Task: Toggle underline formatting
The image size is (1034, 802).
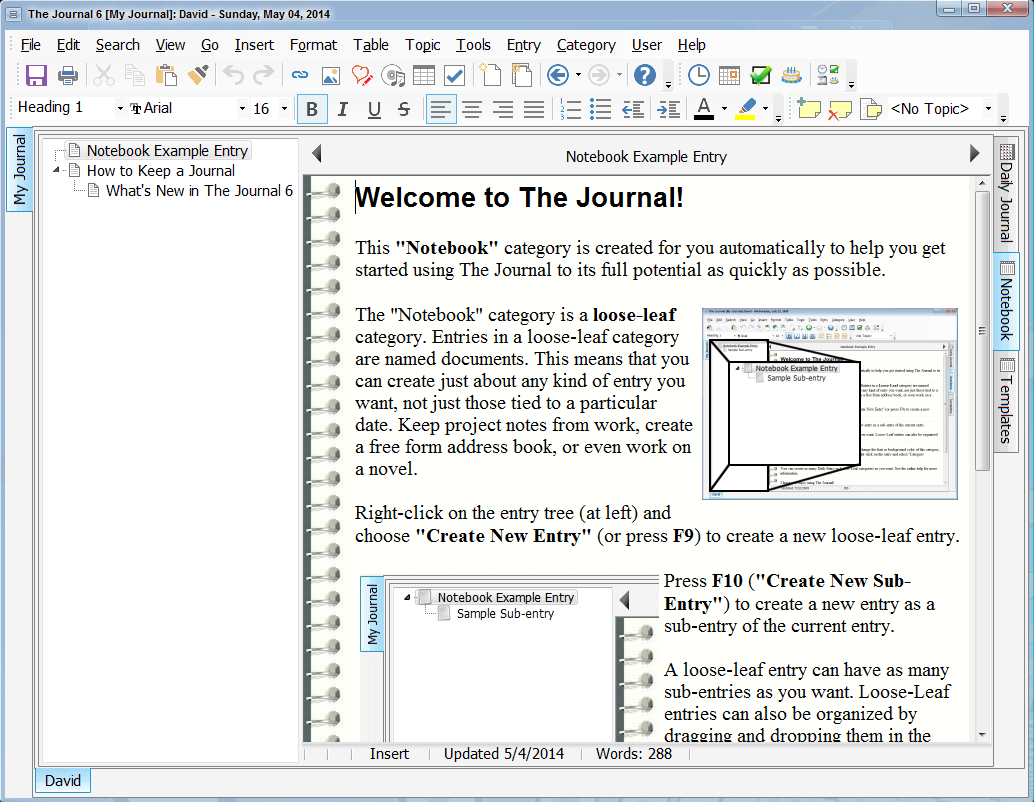Action: pos(374,109)
